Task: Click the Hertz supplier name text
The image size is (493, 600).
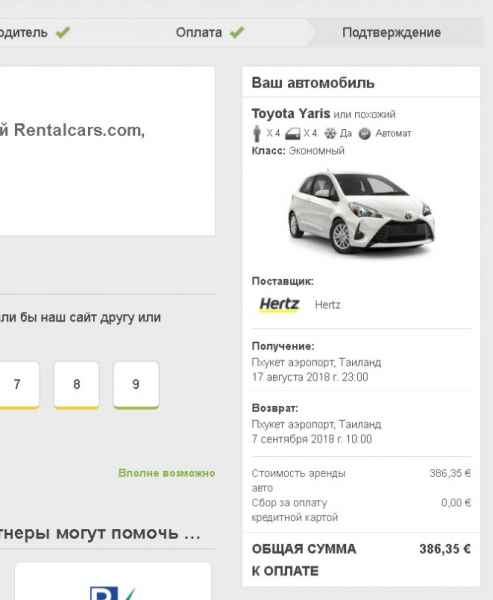Action: (327, 305)
